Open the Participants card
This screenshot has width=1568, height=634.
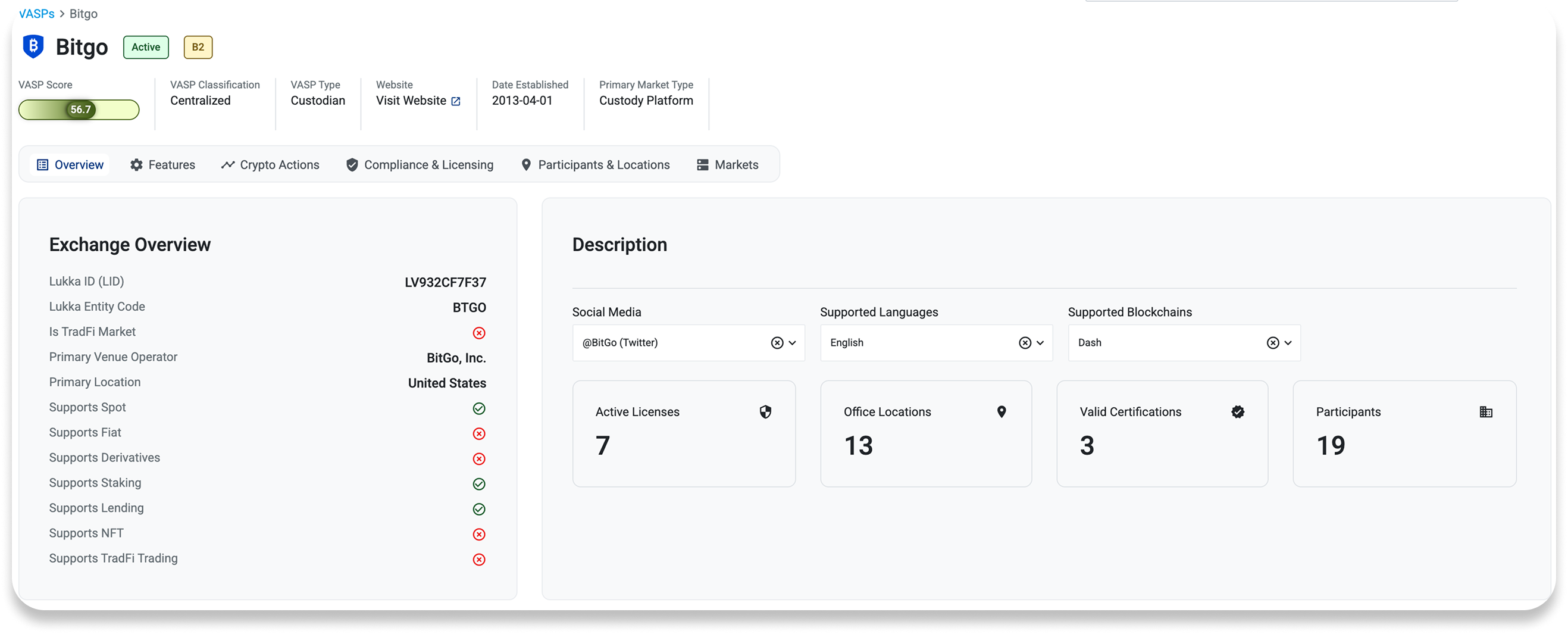pos(1405,433)
